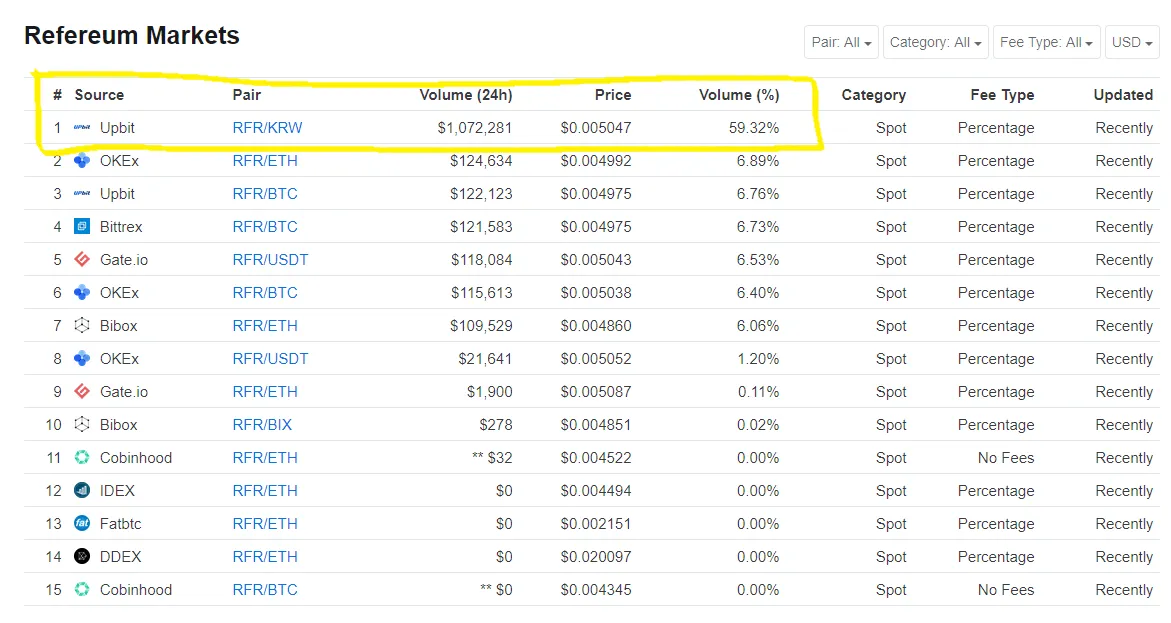The height and width of the screenshot is (623, 1171).
Task: Open the Pair: All filter dropdown
Action: click(841, 42)
